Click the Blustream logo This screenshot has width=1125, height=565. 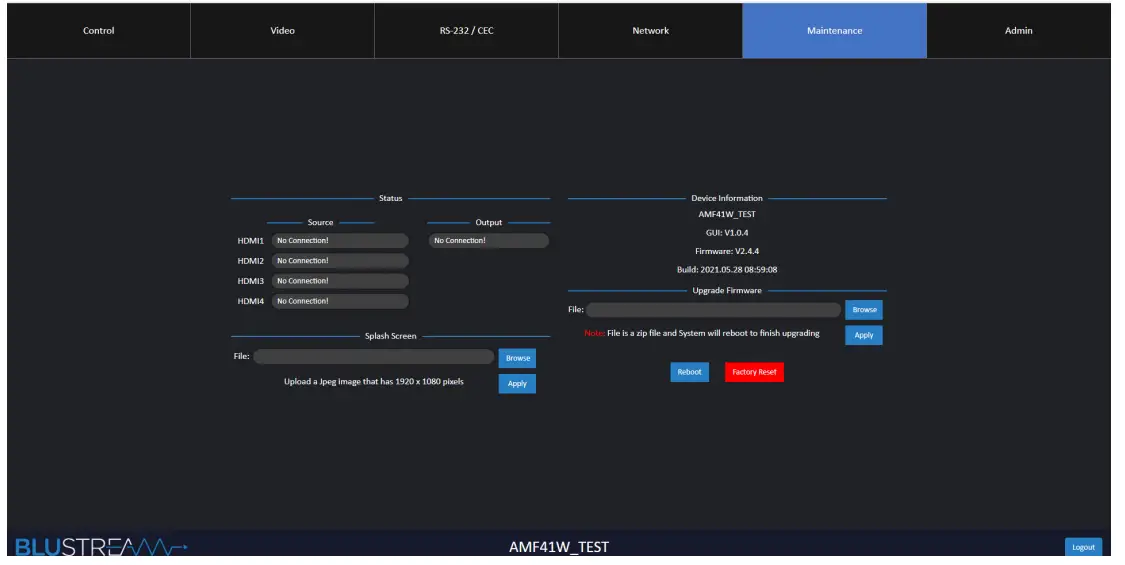point(101,547)
